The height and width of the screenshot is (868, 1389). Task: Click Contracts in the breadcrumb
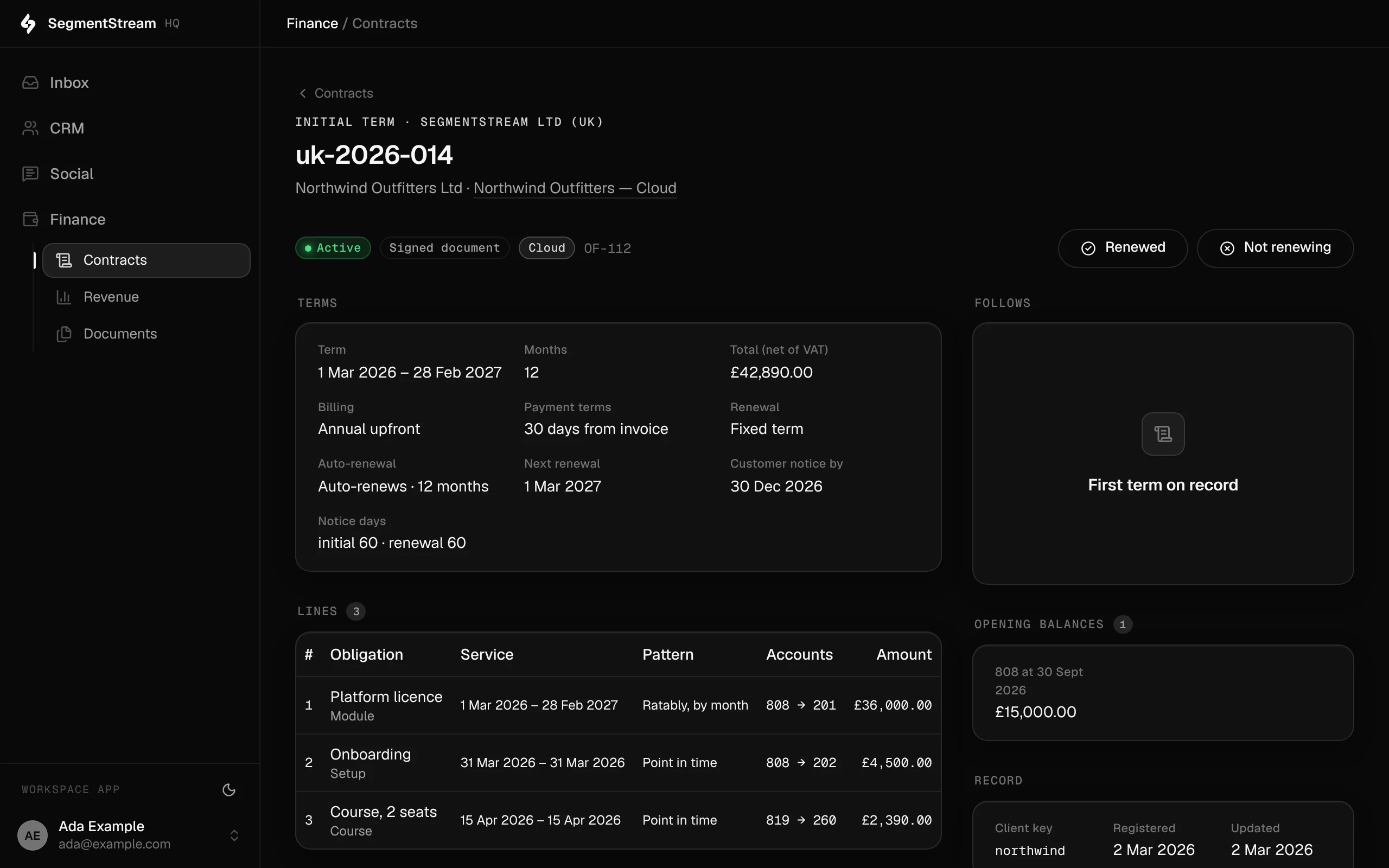385,23
